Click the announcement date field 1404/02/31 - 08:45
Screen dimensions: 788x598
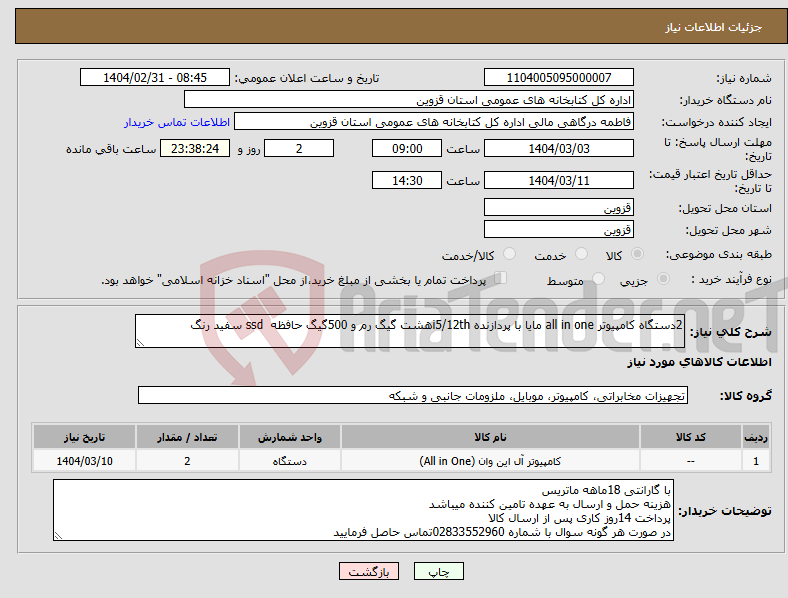pos(155,77)
